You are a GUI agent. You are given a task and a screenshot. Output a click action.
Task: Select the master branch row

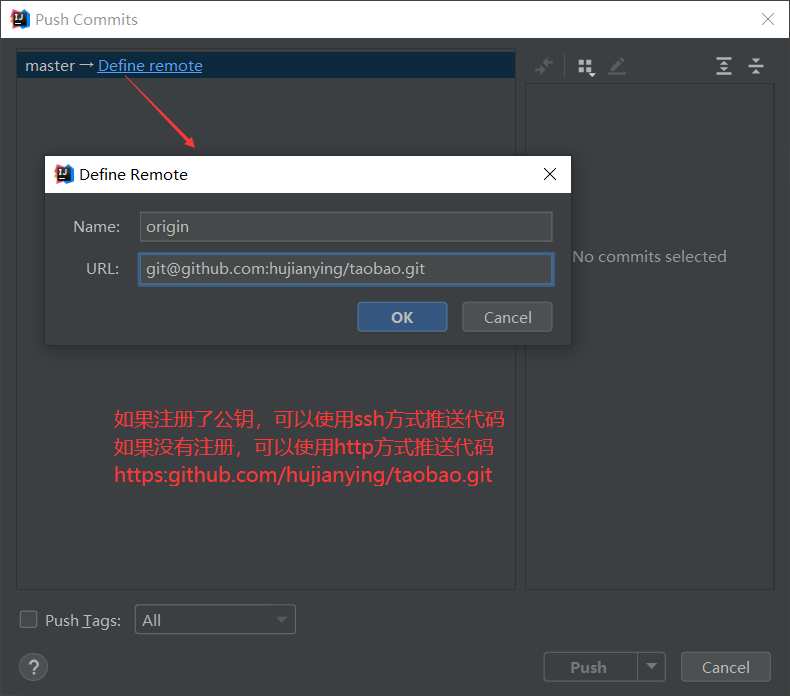pos(266,66)
